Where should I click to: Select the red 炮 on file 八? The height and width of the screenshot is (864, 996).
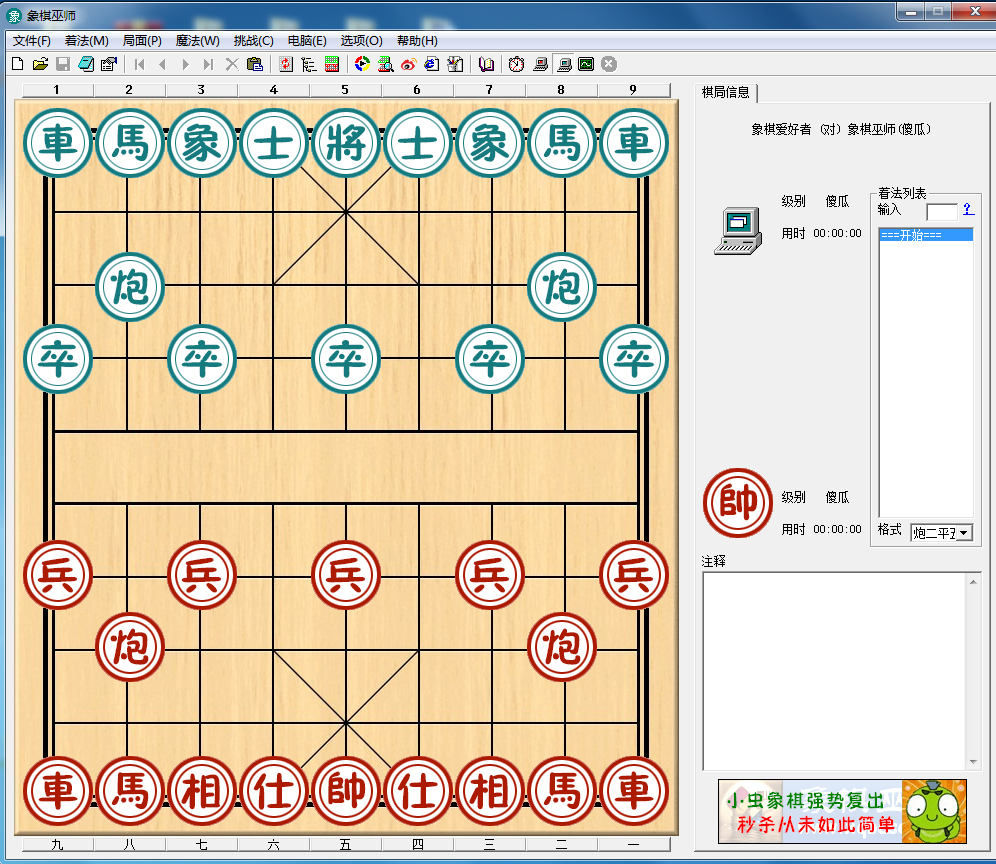[130, 647]
